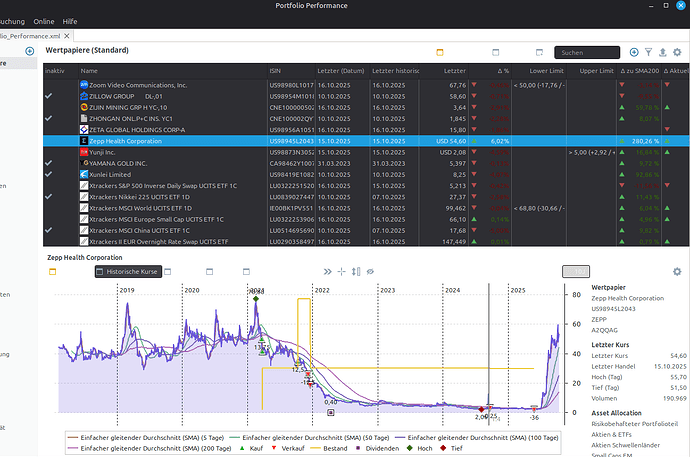Viewport: 690px width, 457px height.
Task: Click the Zoom lower limit cell < 50,00
Action: tap(539, 85)
